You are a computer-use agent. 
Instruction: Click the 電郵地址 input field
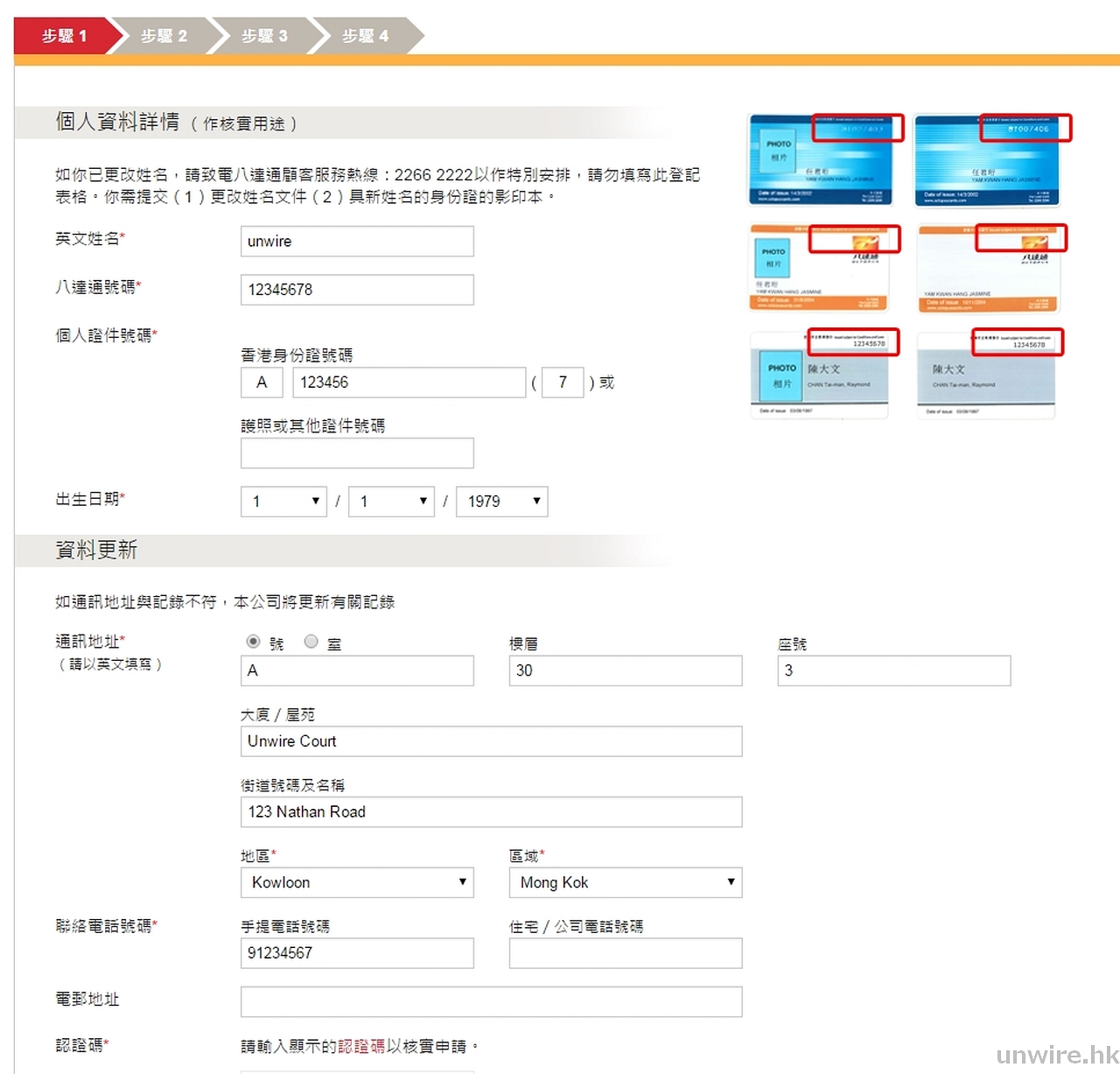pyautogui.click(x=491, y=1002)
